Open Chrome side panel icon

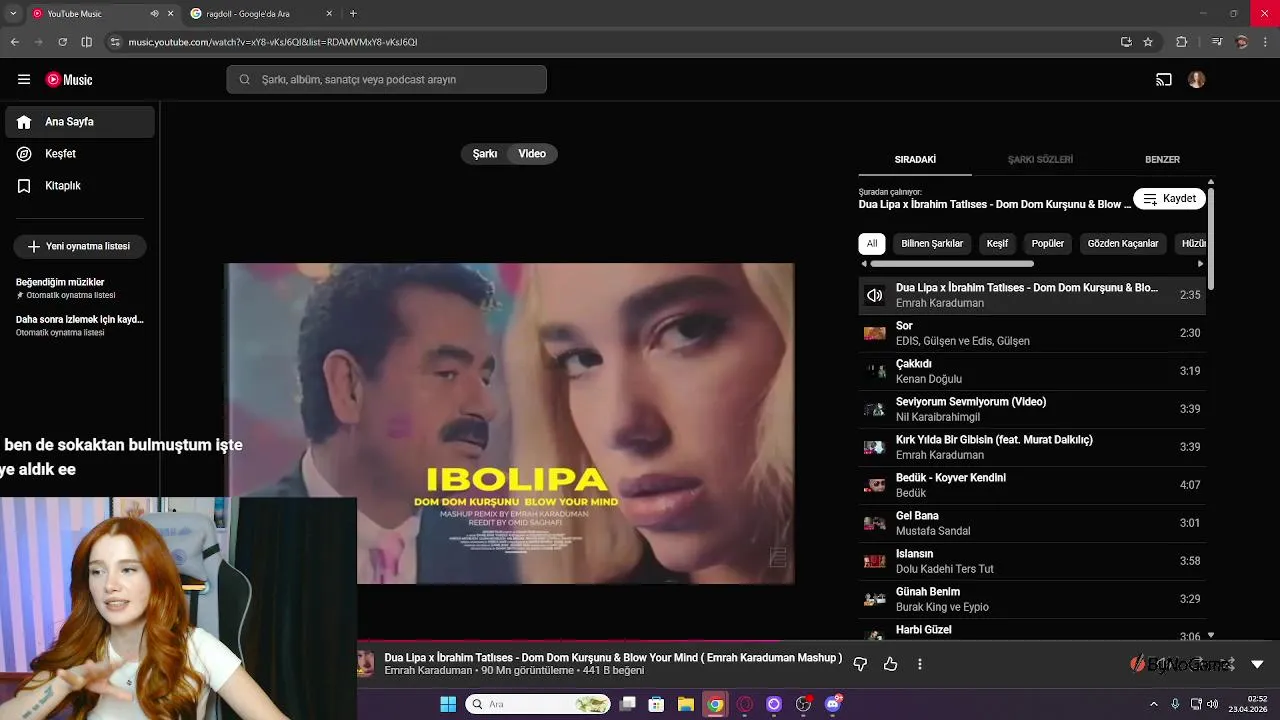tap(87, 42)
